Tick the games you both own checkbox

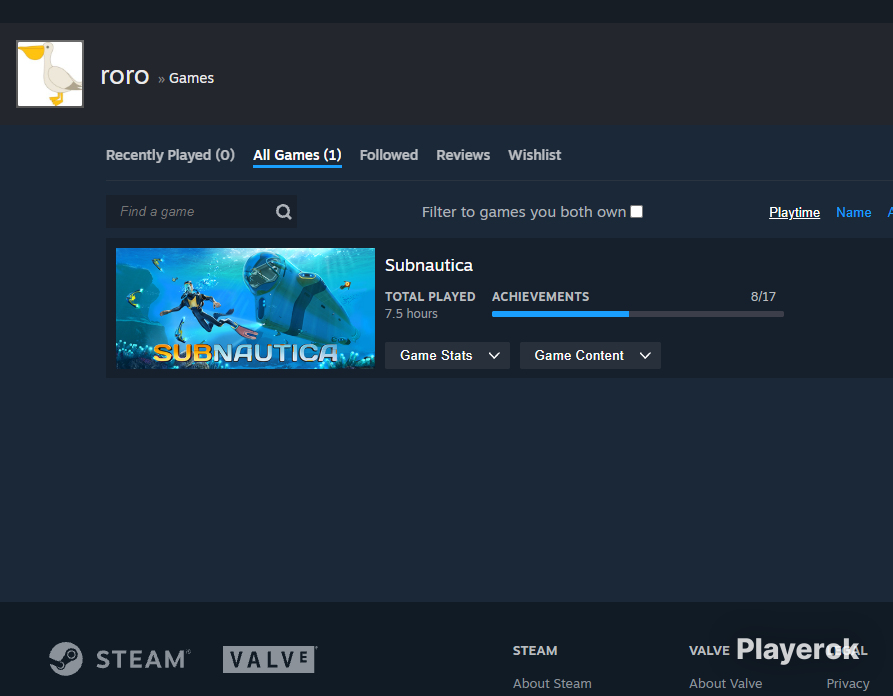(x=637, y=211)
